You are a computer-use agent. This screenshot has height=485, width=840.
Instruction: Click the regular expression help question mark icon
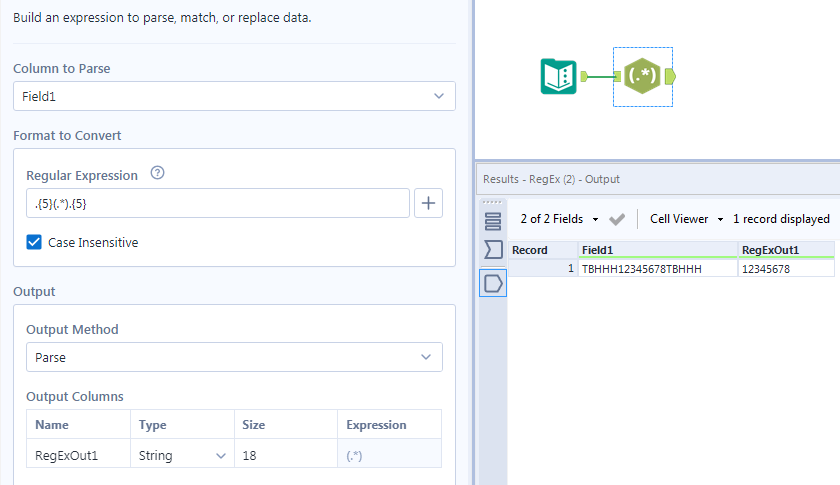pyautogui.click(x=157, y=173)
